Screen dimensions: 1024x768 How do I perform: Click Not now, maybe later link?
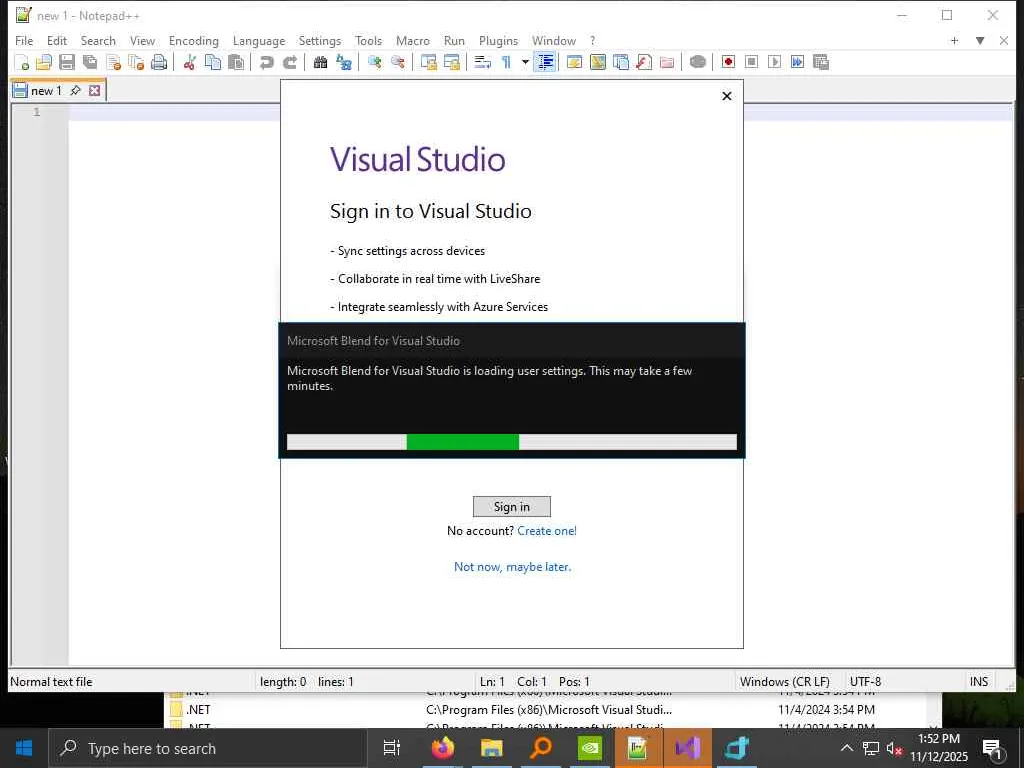pyautogui.click(x=512, y=566)
